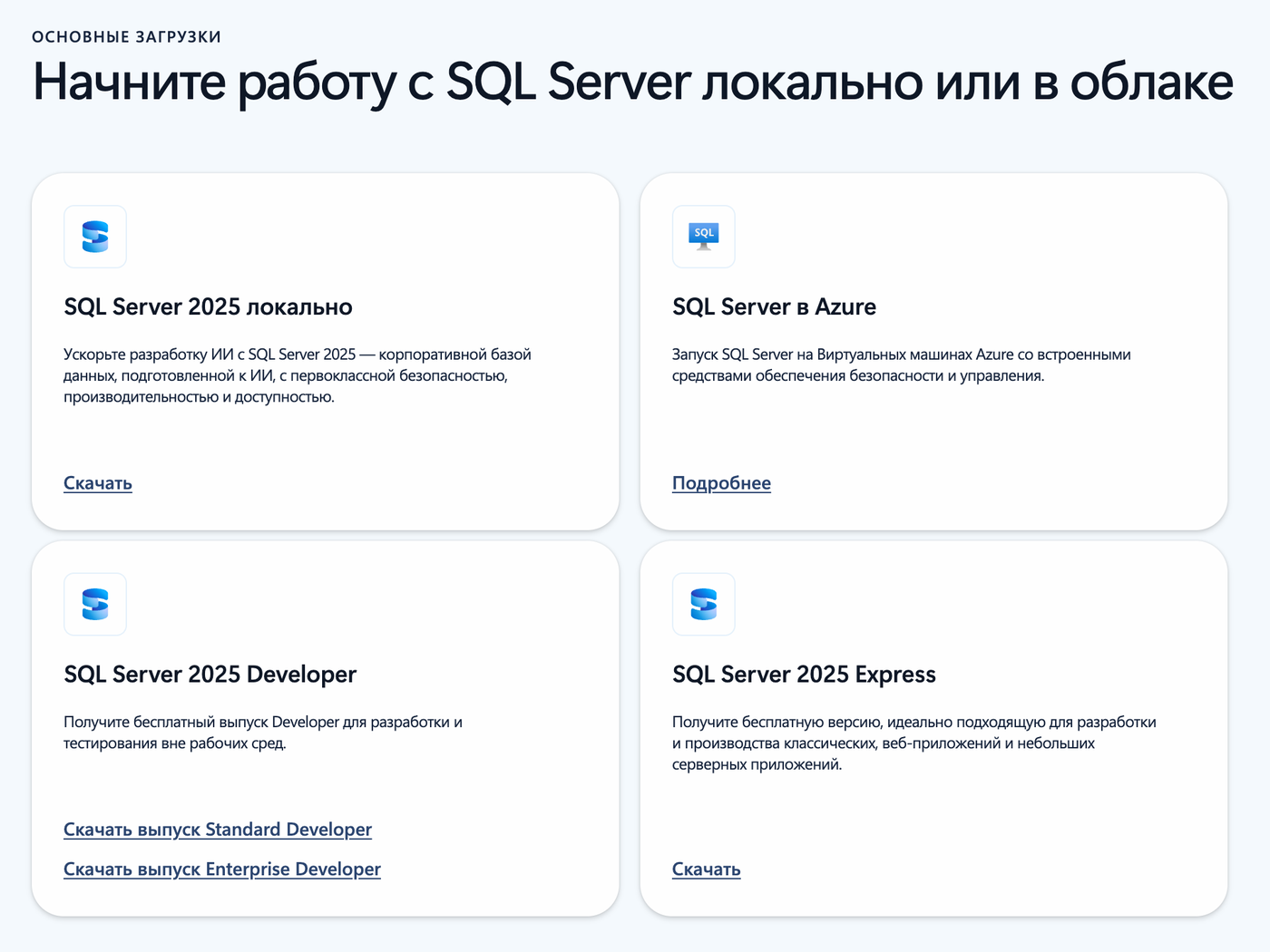This screenshot has width=1270, height=952.
Task: Click description starting with Ускорьте разработку ИИ
Action: tap(298, 375)
